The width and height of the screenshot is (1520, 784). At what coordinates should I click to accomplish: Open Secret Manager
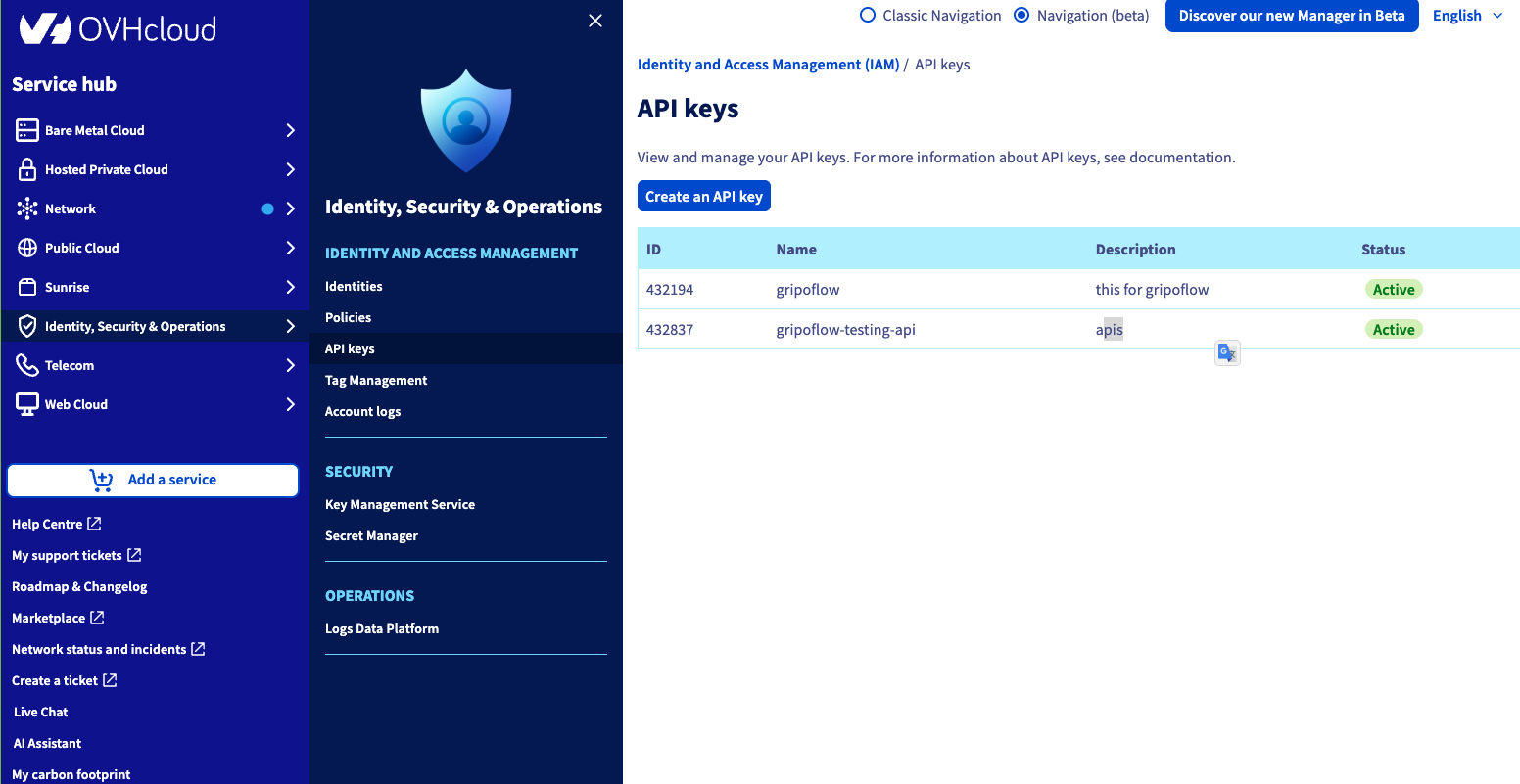(371, 535)
